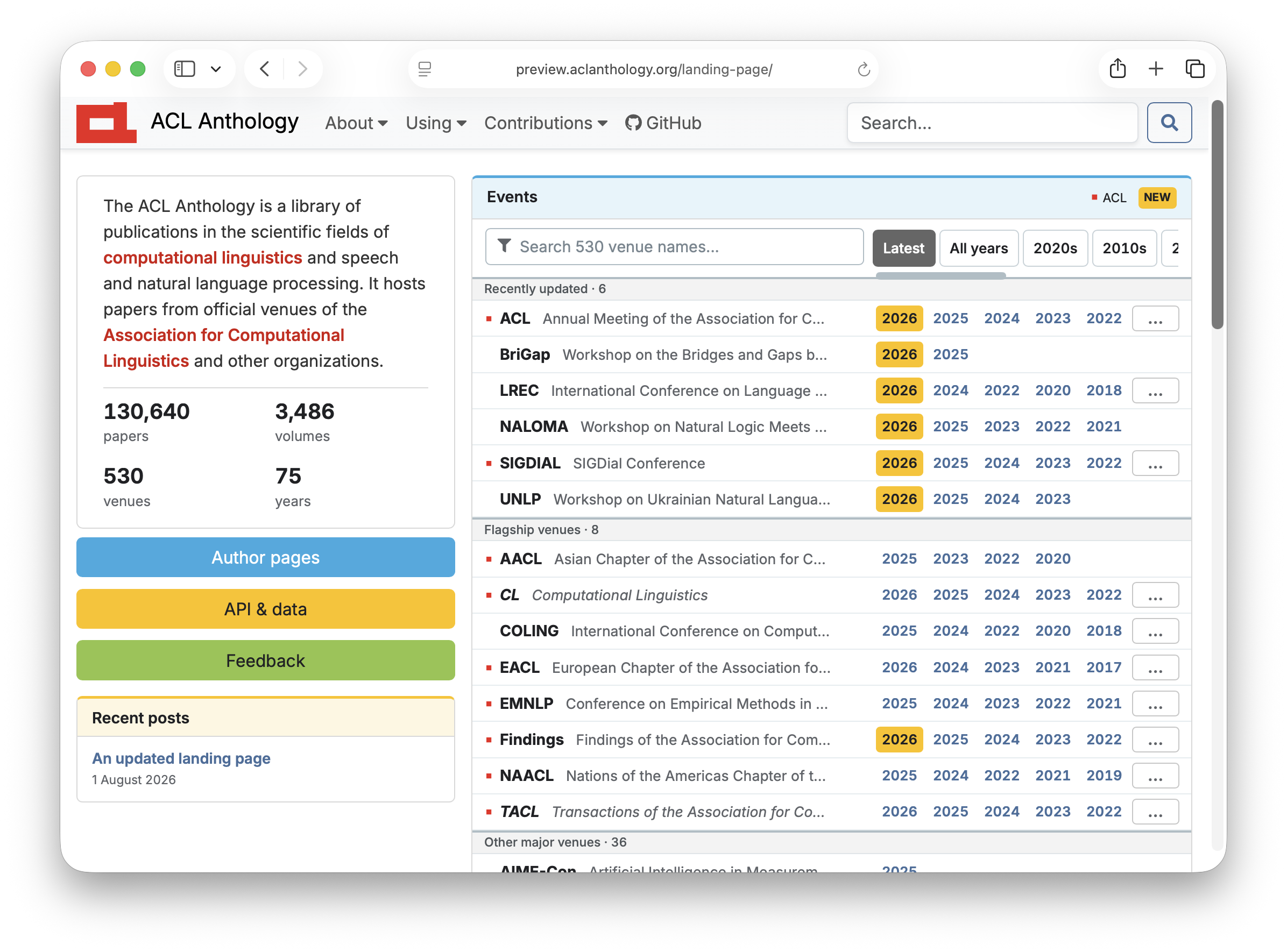The width and height of the screenshot is (1287, 952).
Task: Open the highlighted Findings 2026 volume
Action: click(899, 740)
